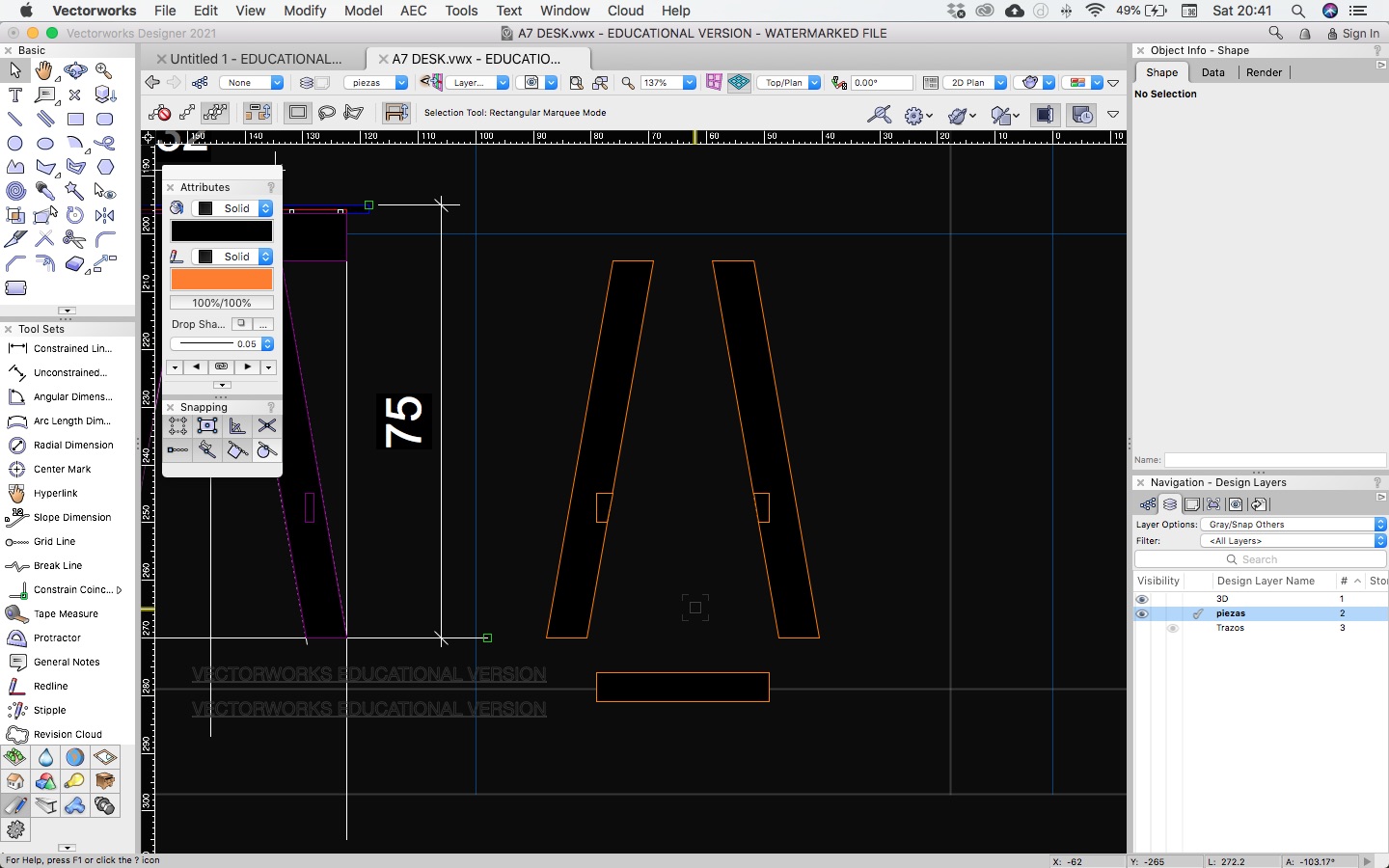Select the Trim scissors tool
Image resolution: width=1389 pixels, height=868 pixels.
[x=75, y=239]
